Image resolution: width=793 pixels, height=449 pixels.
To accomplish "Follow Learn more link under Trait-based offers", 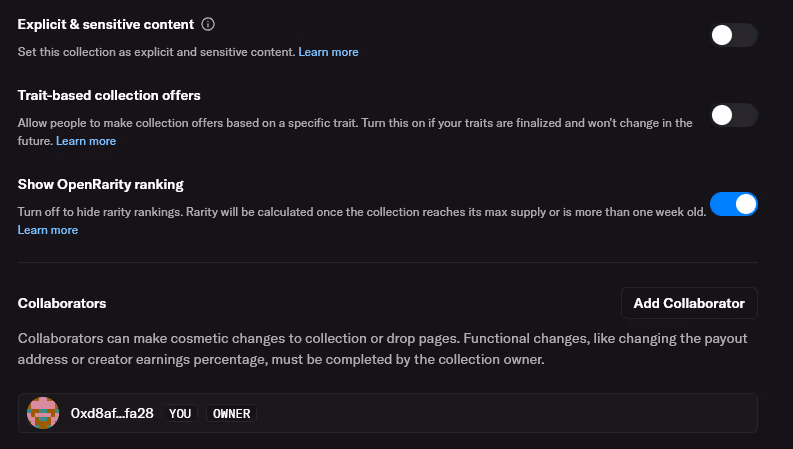I will (86, 141).
